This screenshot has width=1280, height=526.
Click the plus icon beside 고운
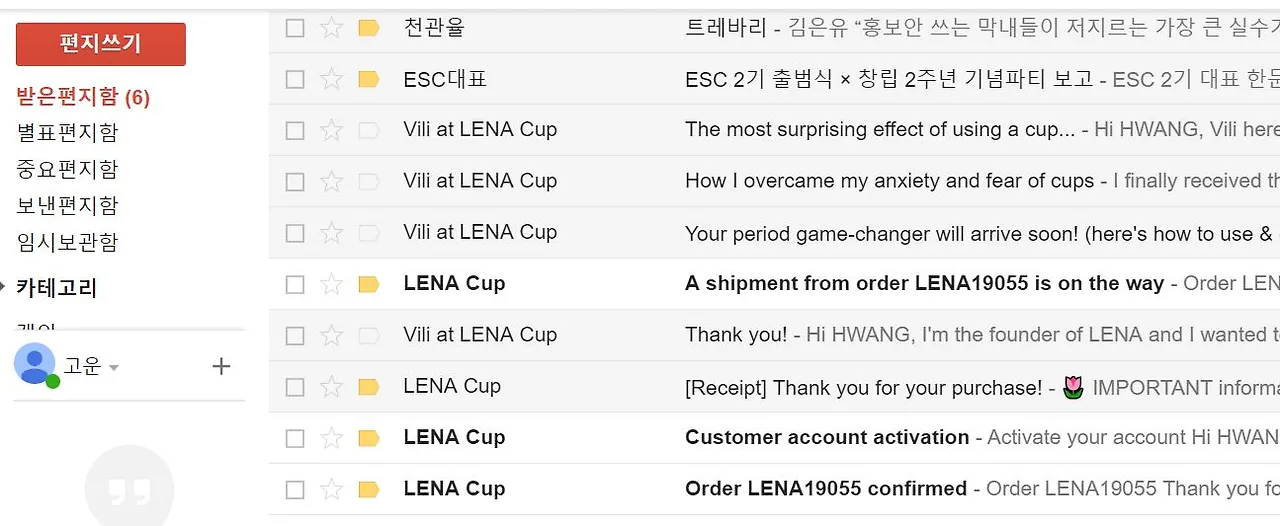point(222,366)
